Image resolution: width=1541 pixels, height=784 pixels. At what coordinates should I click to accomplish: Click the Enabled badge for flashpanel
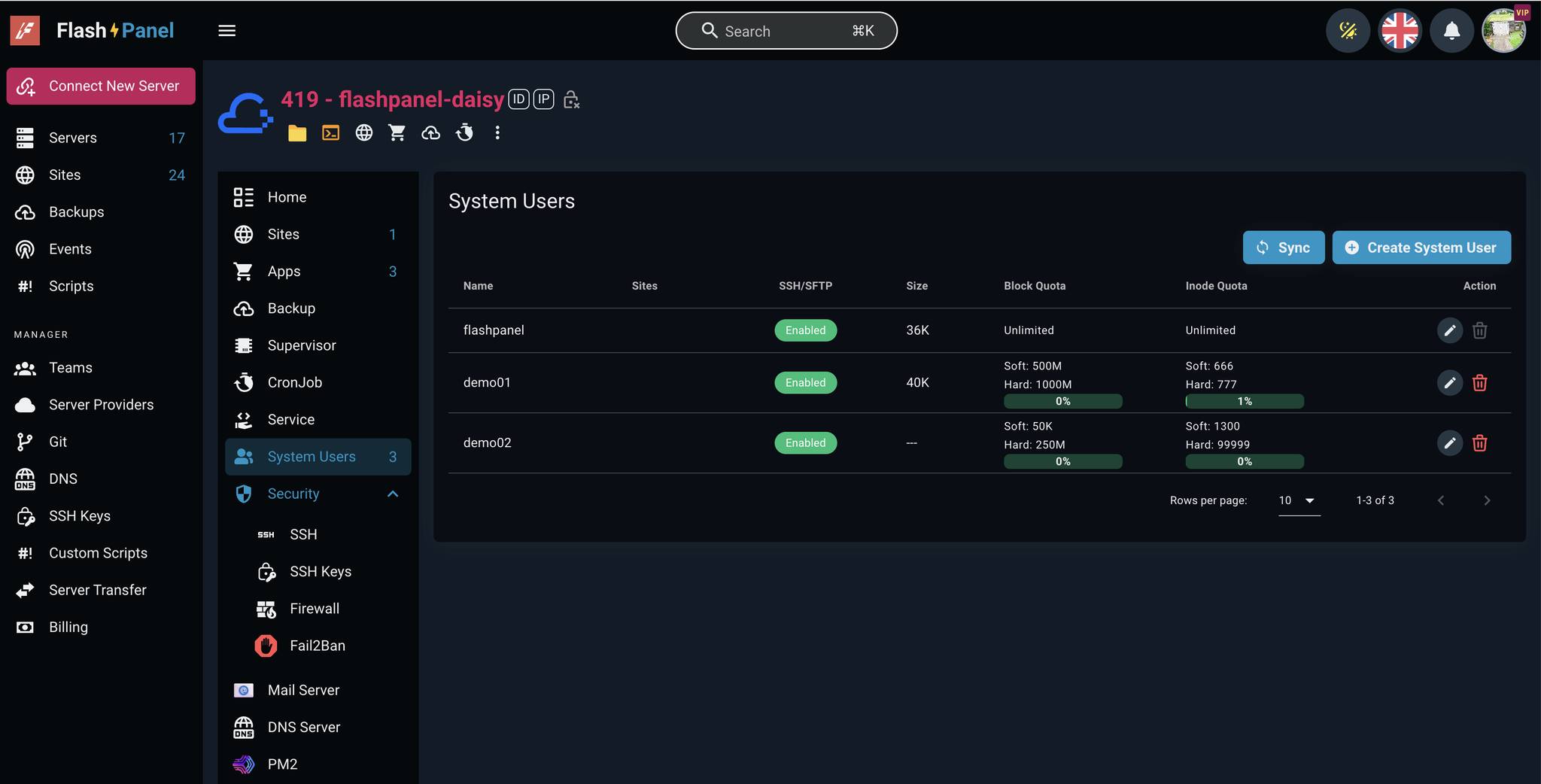805,330
